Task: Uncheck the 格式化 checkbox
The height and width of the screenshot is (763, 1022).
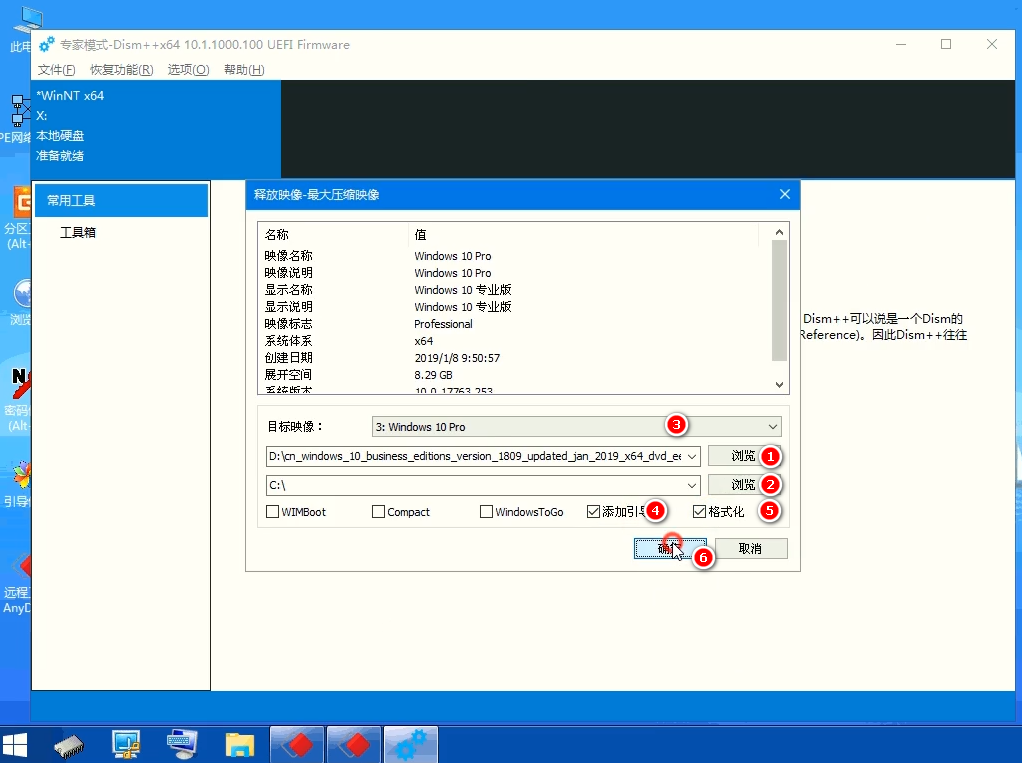Action: pos(699,512)
